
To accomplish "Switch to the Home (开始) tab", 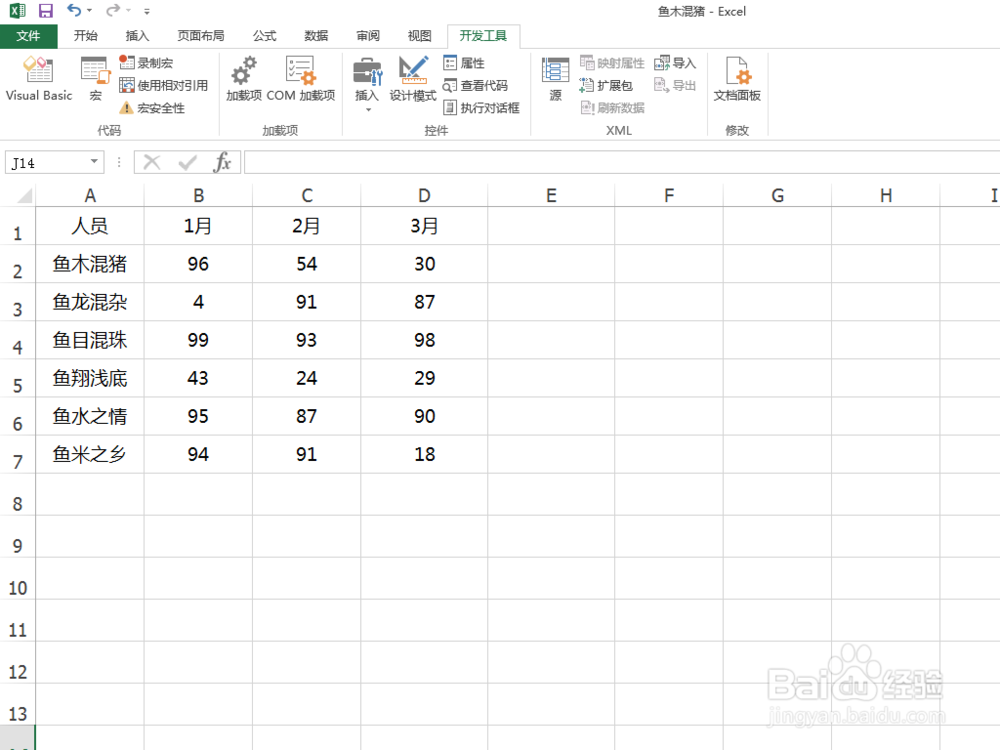I will pyautogui.click(x=85, y=36).
